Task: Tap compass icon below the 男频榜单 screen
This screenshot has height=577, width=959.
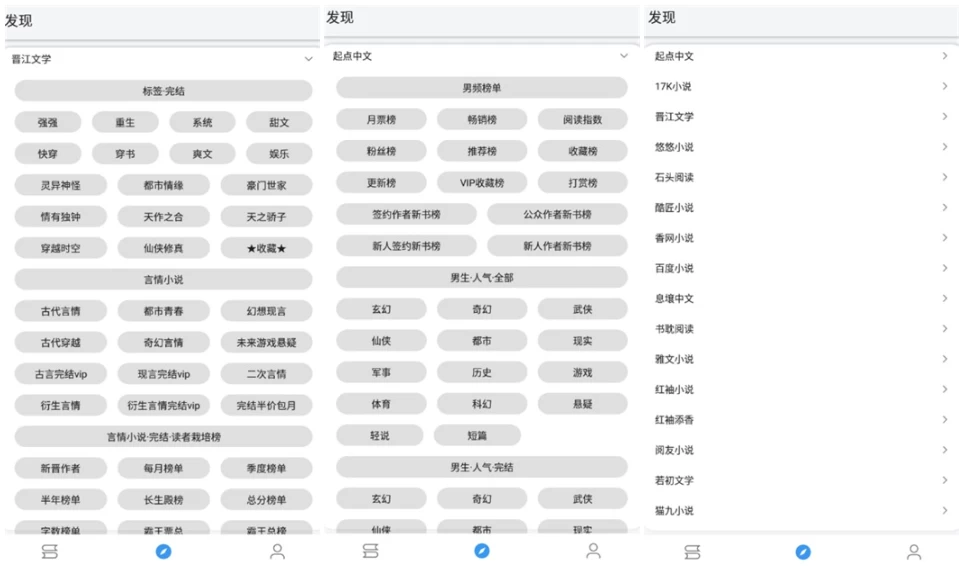Action: (x=482, y=551)
